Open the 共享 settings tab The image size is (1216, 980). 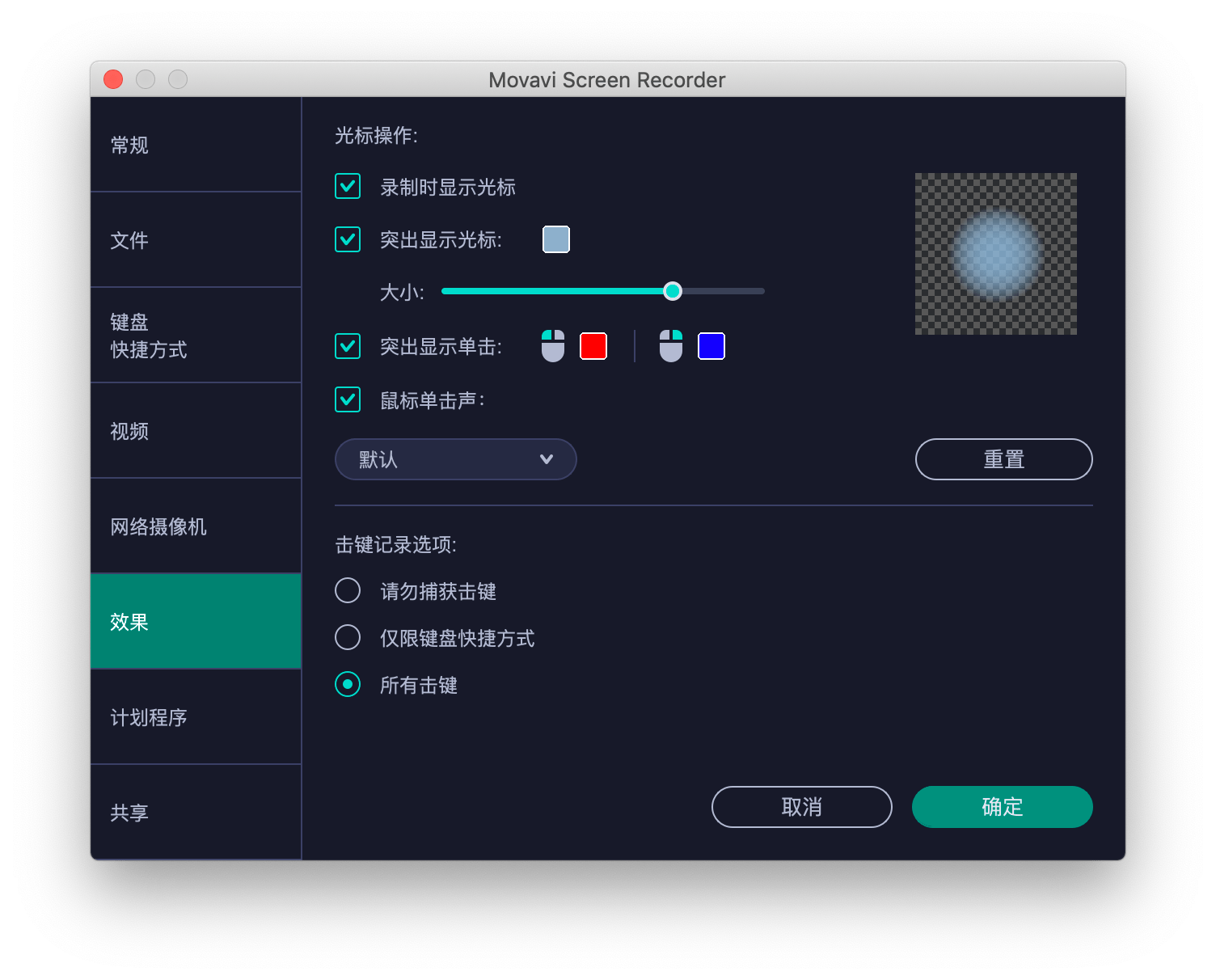pos(196,813)
